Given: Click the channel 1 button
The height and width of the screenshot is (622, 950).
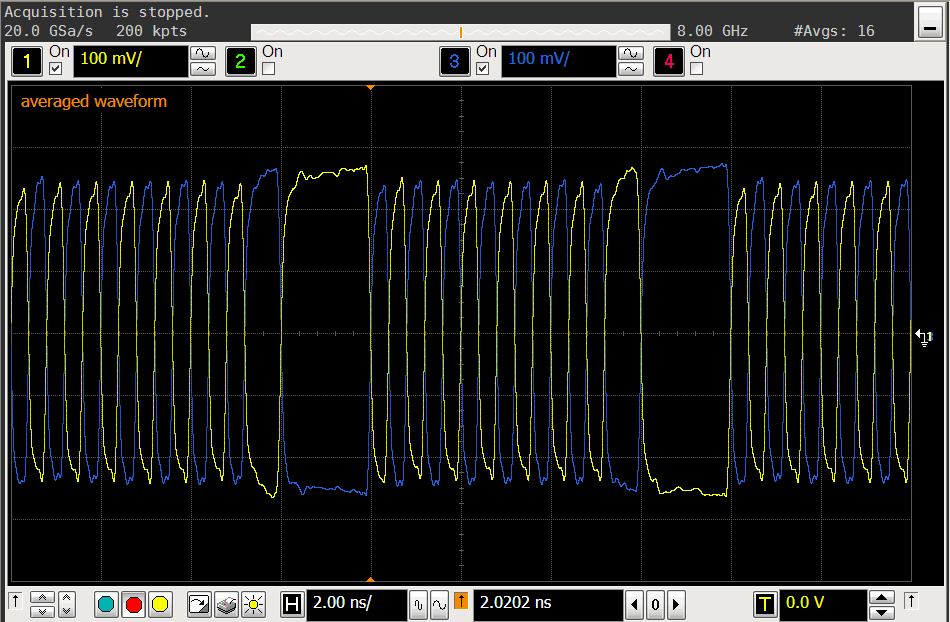Looking at the screenshot, I should tap(27, 62).
